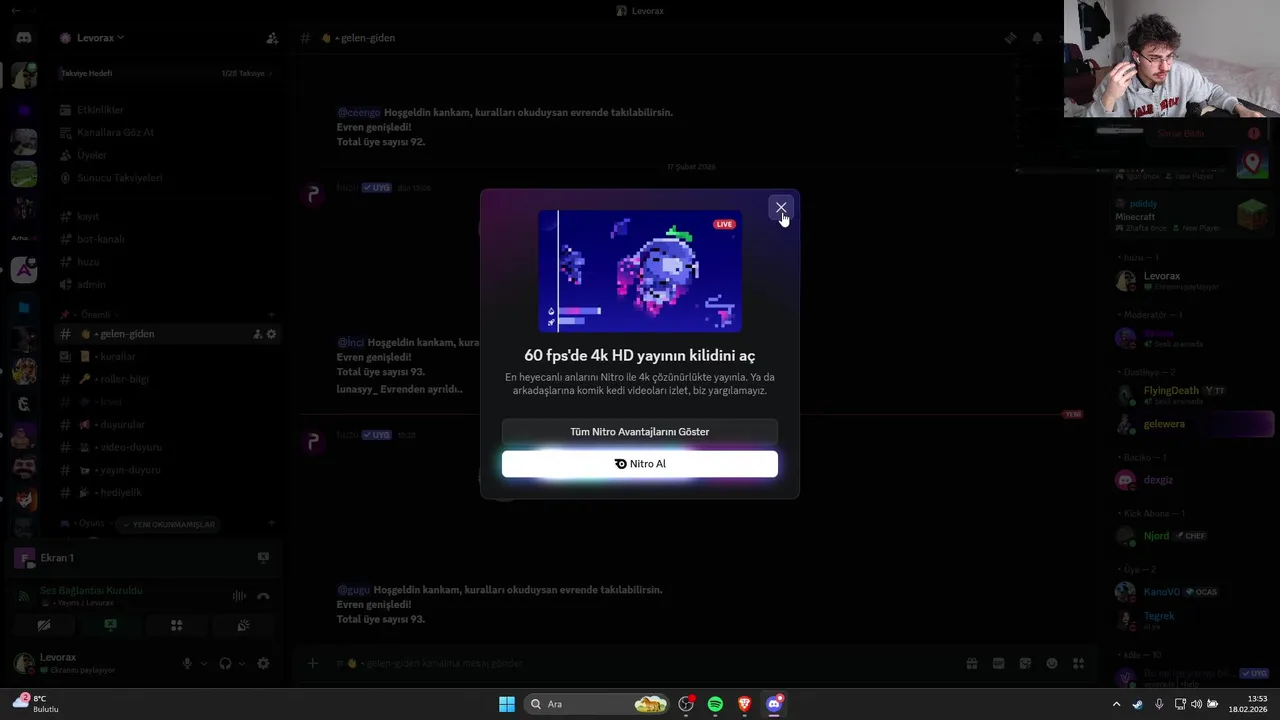The height and width of the screenshot is (720, 1280).
Task: Open gear settings for gelen-giden channel
Action: (271, 334)
